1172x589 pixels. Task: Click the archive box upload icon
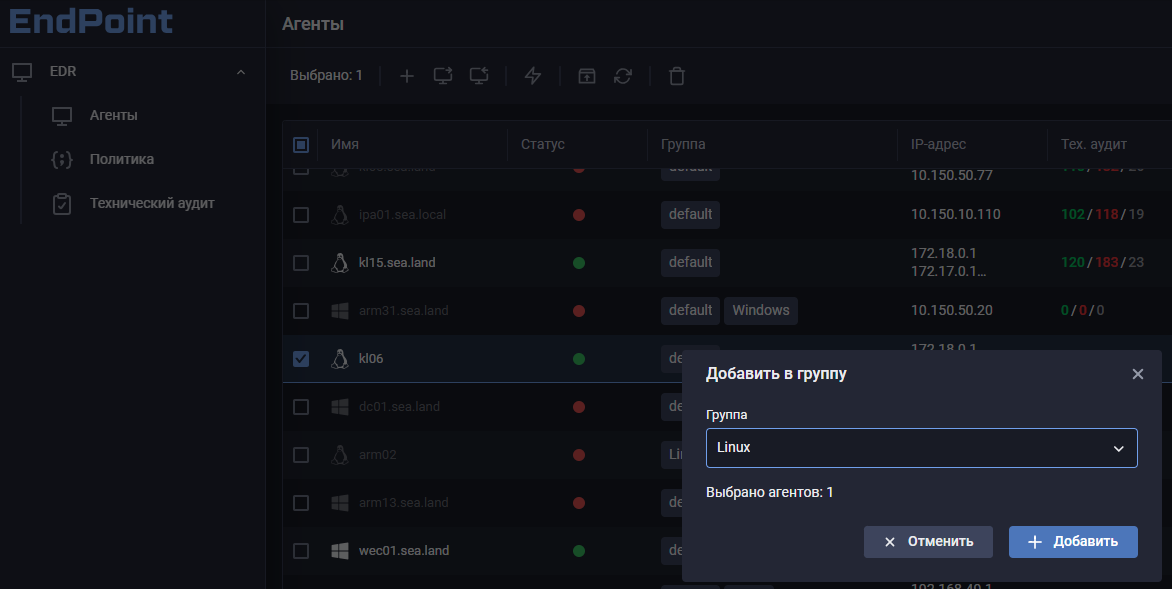(587, 76)
